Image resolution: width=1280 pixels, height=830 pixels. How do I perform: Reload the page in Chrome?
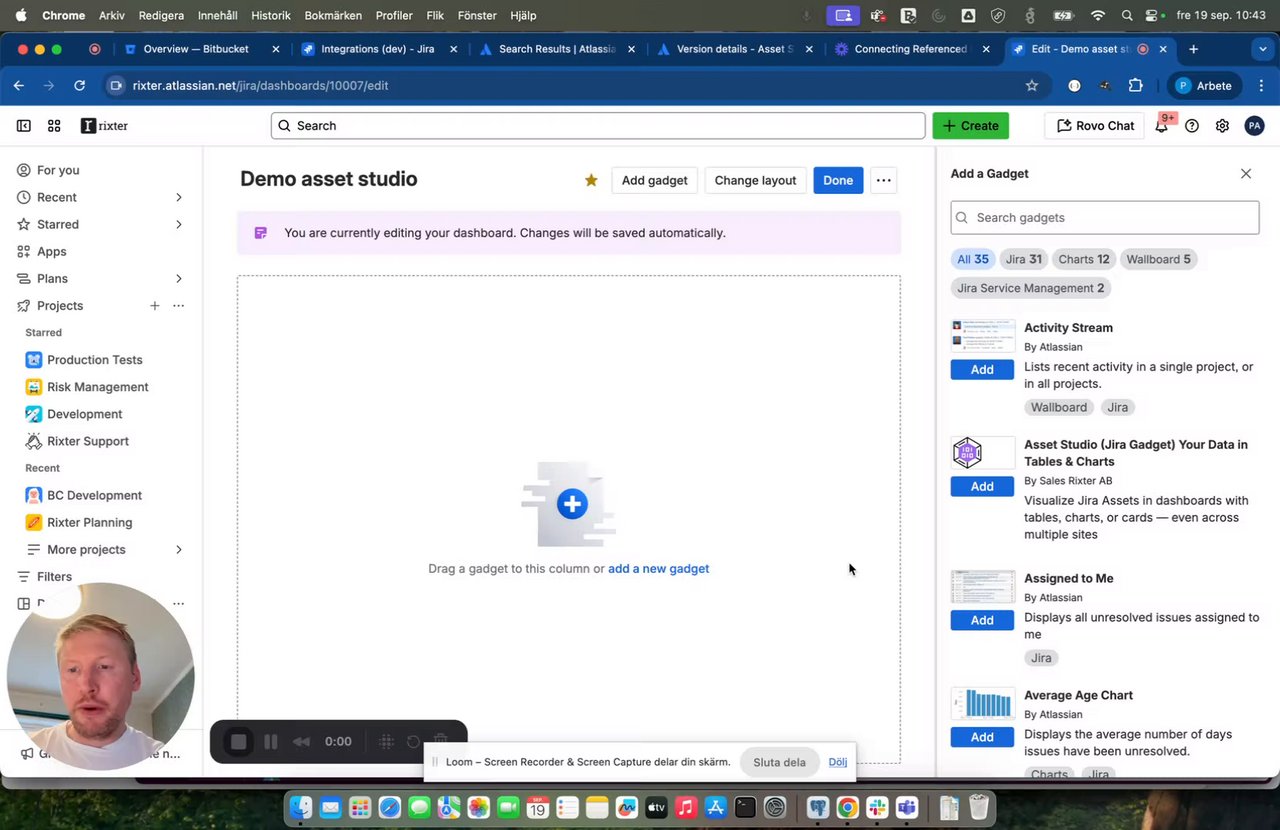[80, 86]
